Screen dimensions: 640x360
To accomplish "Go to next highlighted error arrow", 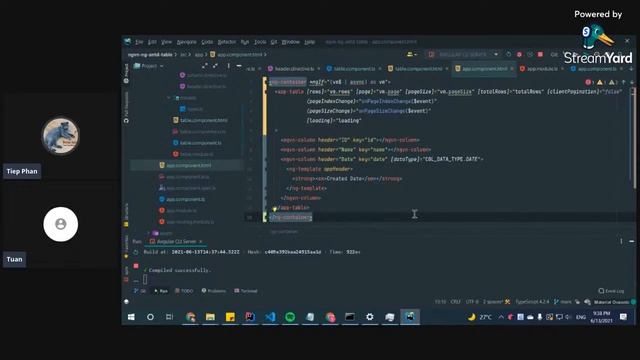I will tap(631, 82).
